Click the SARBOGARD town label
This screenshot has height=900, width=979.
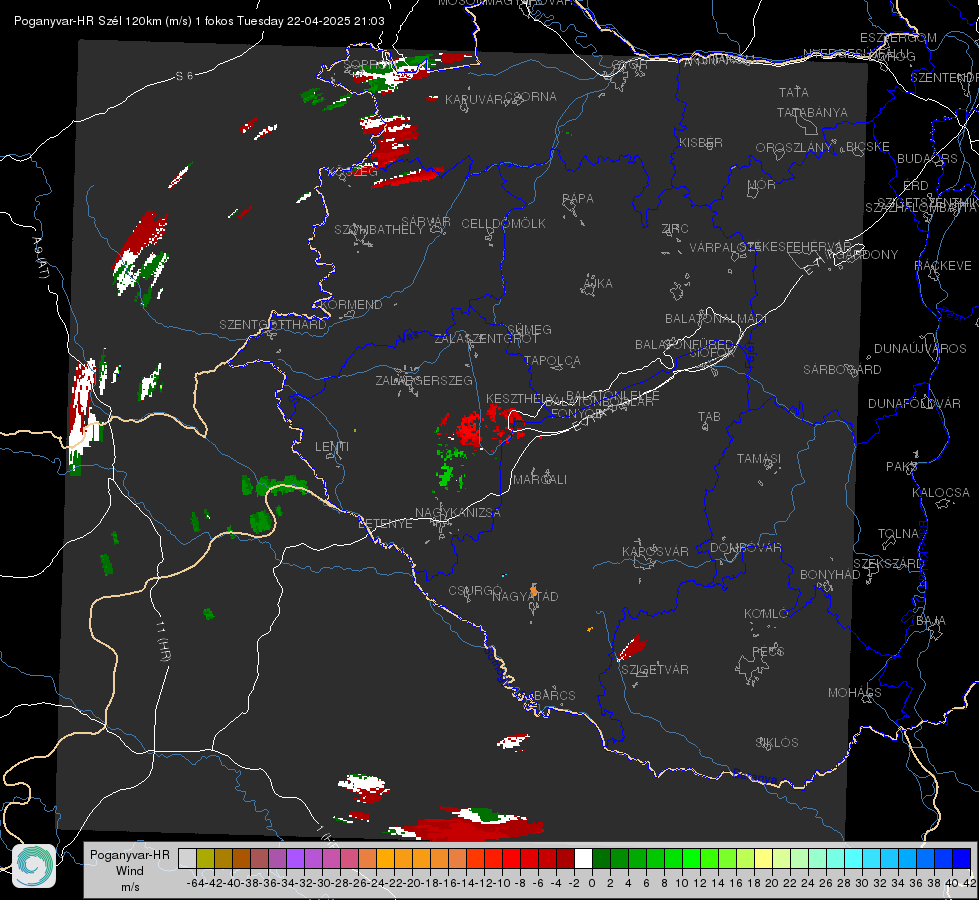(x=842, y=370)
